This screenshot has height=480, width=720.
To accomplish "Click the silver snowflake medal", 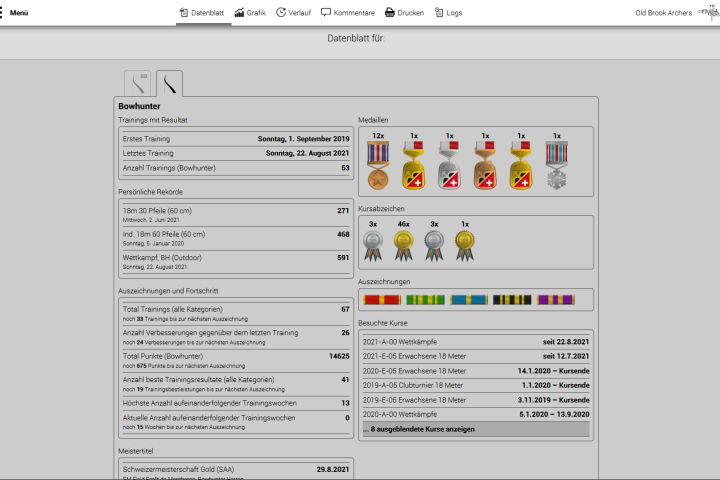I will coord(557,165).
